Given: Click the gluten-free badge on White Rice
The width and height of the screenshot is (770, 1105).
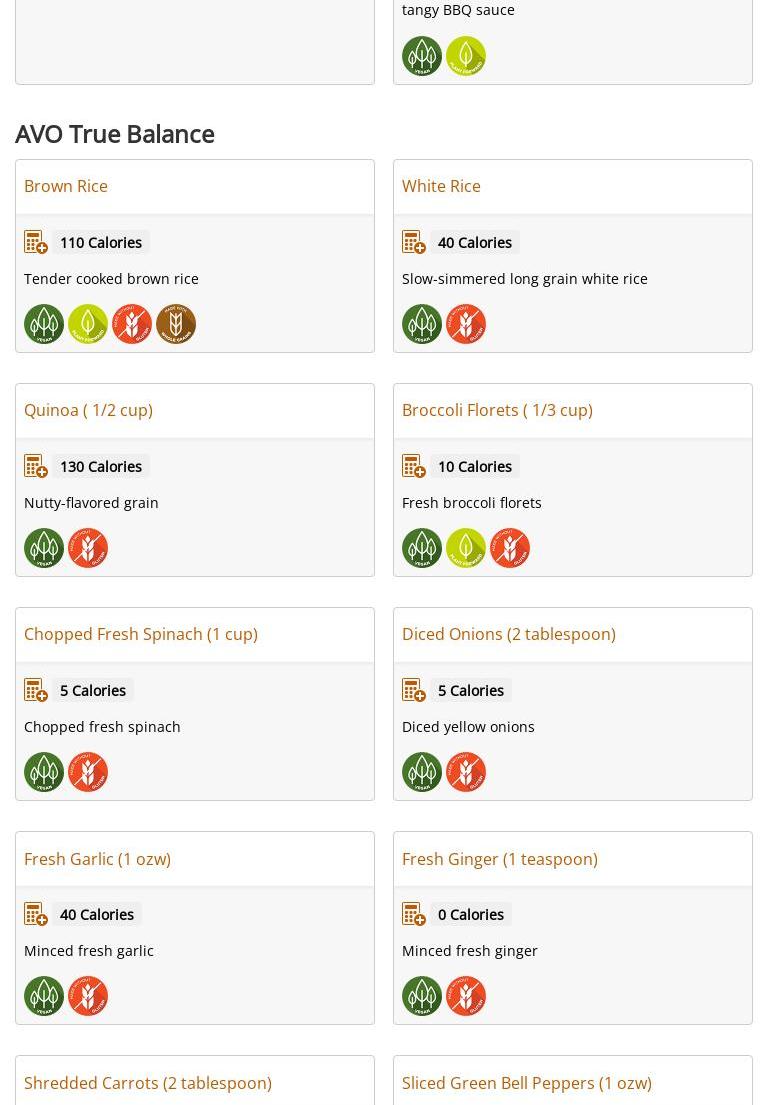Looking at the screenshot, I should (x=466, y=324).
